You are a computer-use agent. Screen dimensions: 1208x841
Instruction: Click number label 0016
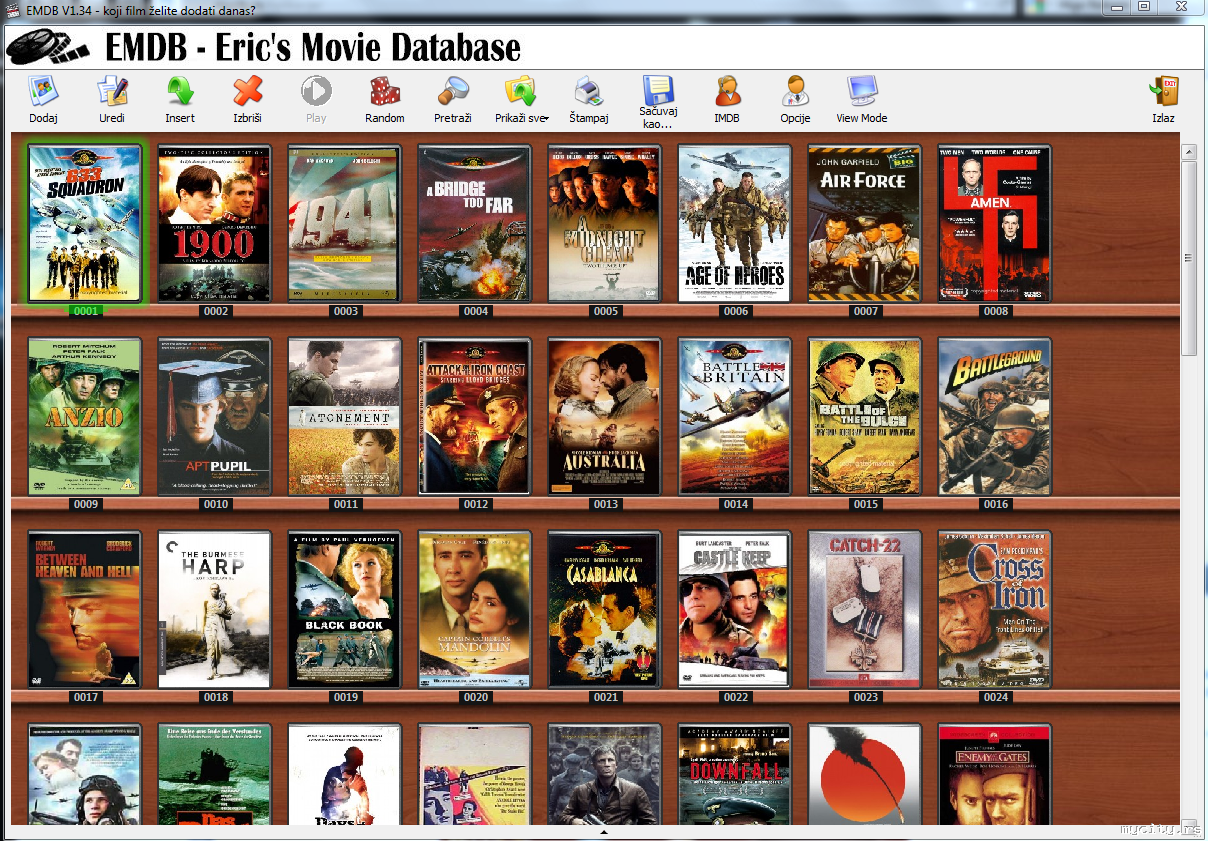(996, 504)
